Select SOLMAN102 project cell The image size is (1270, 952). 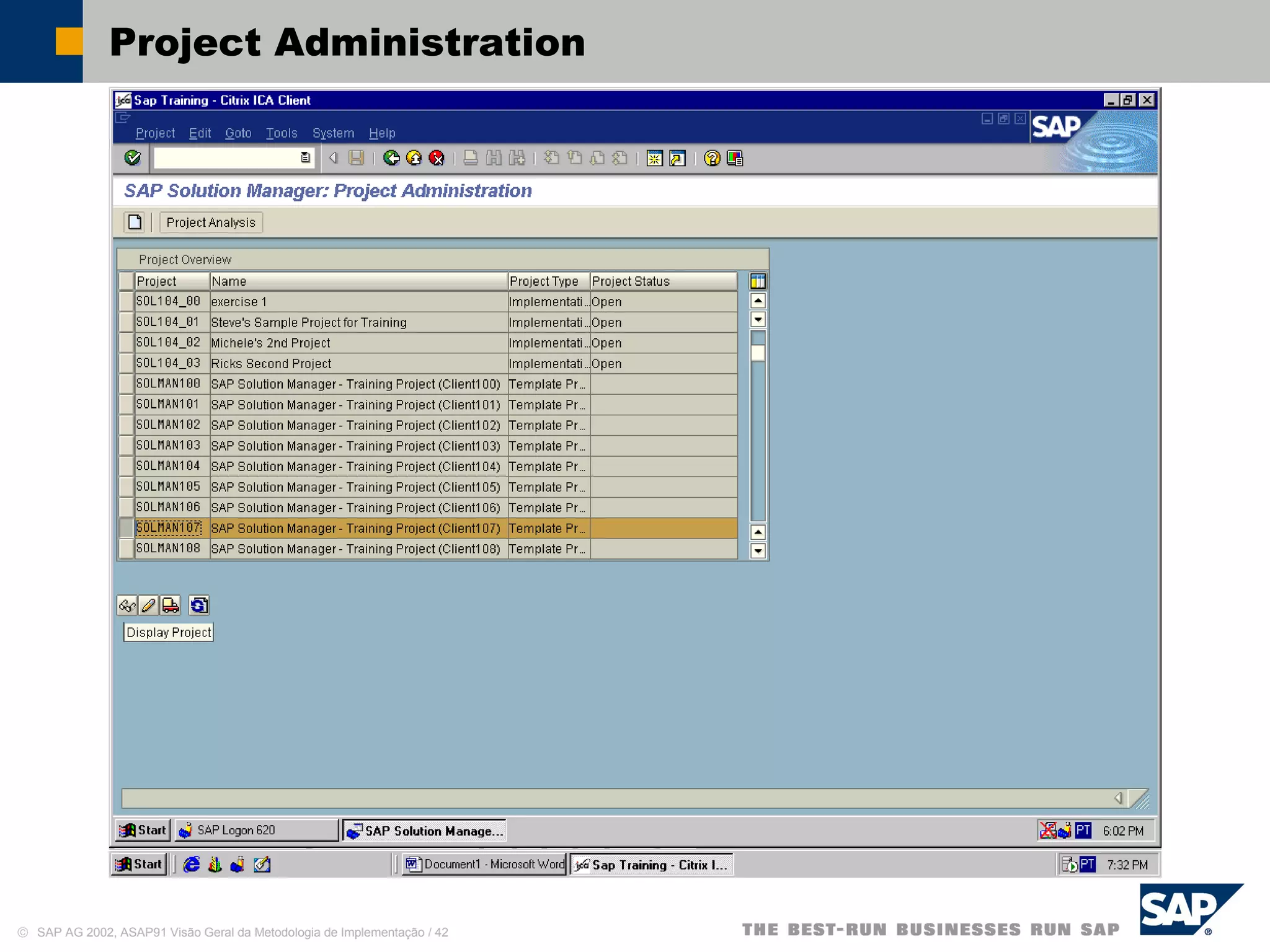click(172, 425)
